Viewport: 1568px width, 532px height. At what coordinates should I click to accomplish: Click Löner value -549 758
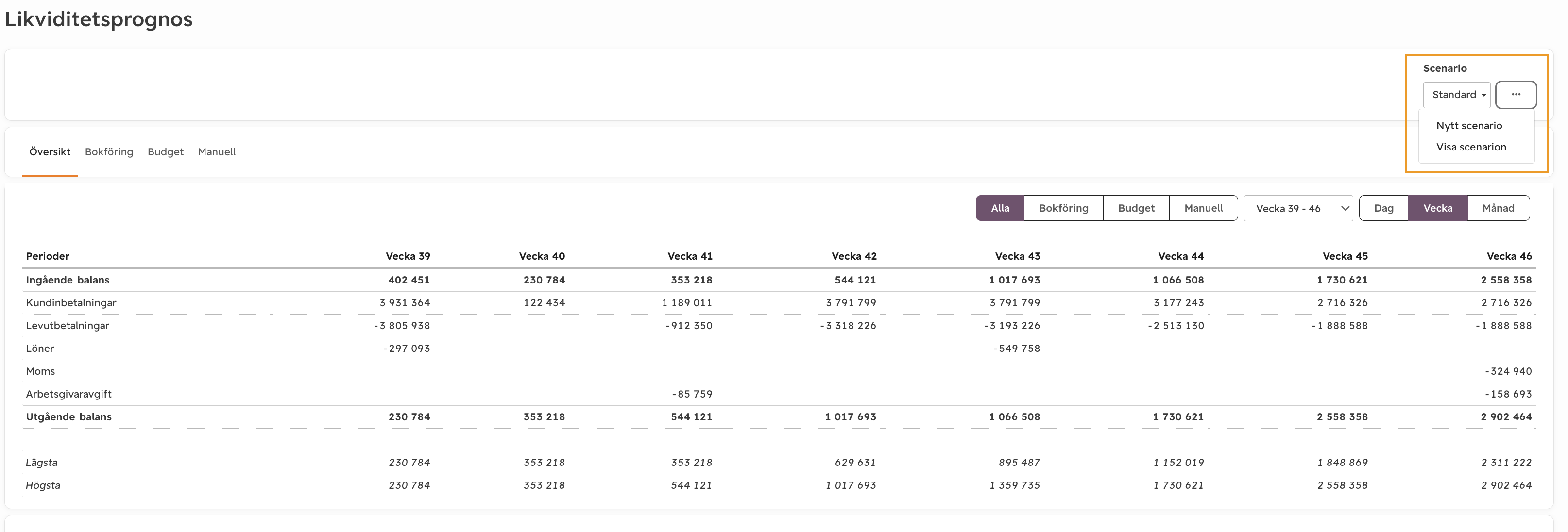pyautogui.click(x=1017, y=349)
